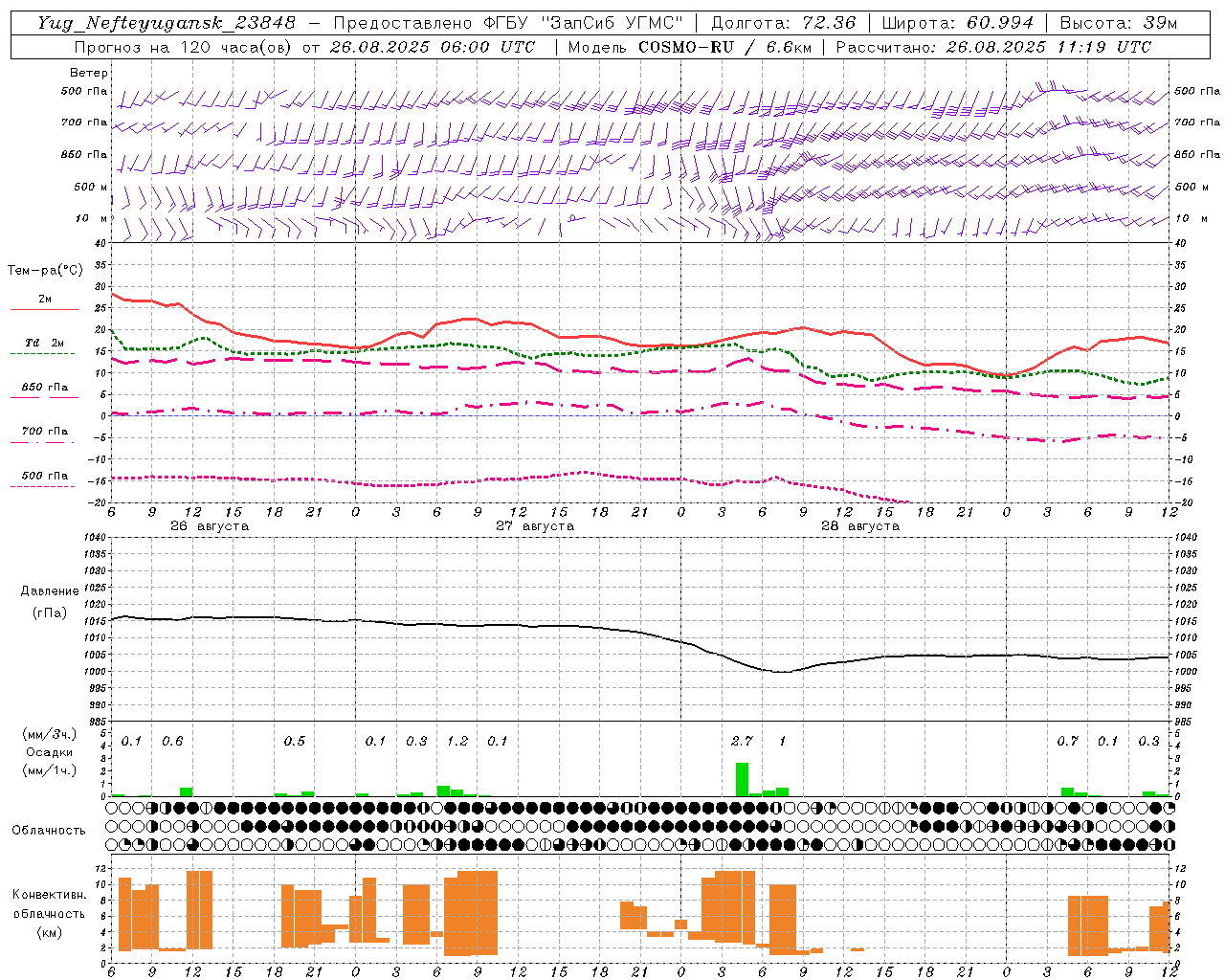The width and height of the screenshot is (1225, 980).
Task: Click the Конвективн. convective cloud label
Action: [50, 895]
